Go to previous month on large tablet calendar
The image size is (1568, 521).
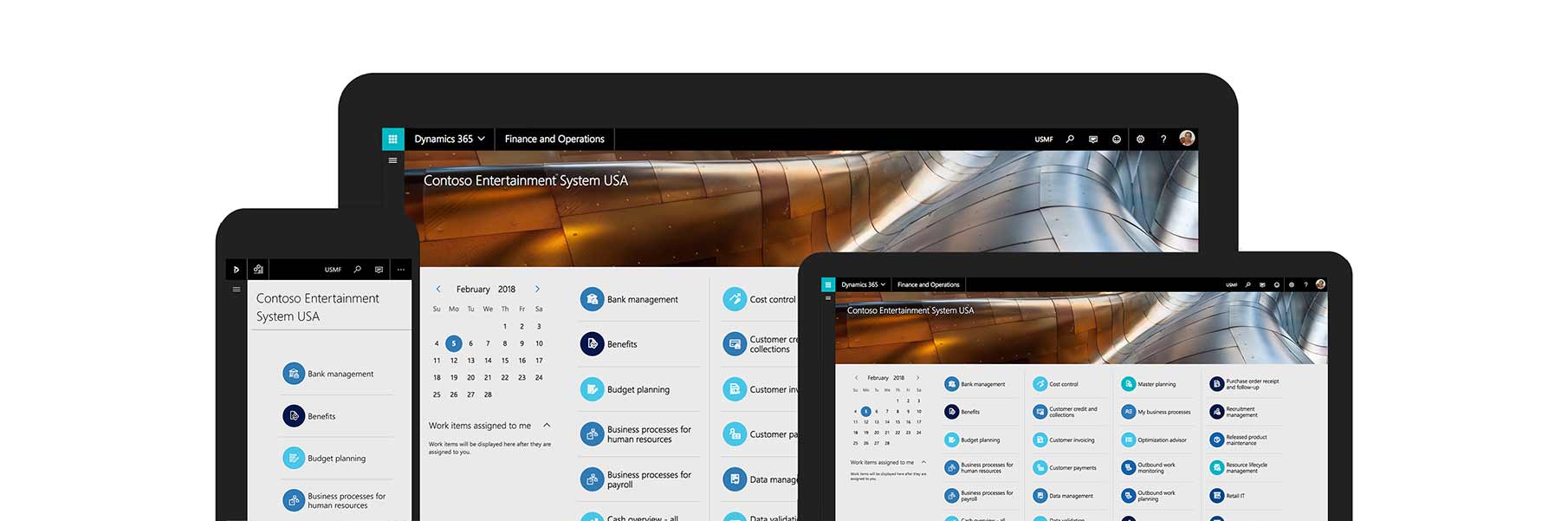[x=438, y=289]
